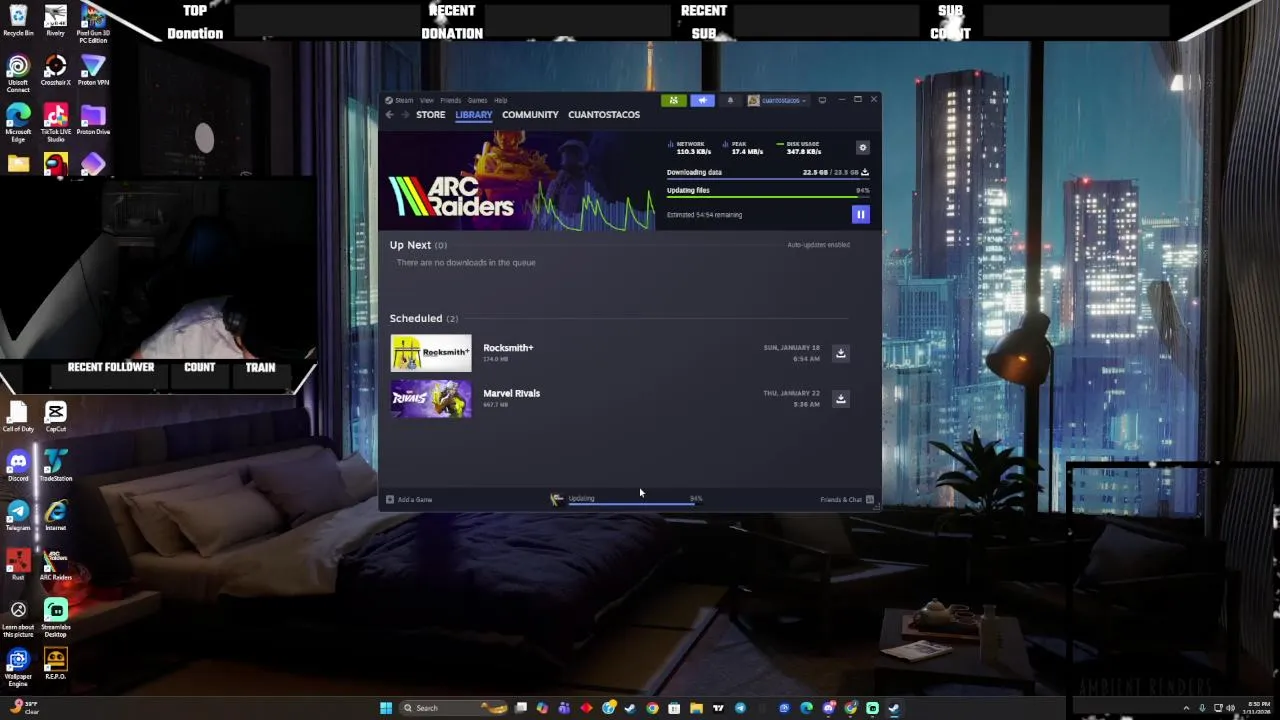Click the Steam friends green button
The image size is (1280, 720).
673,100
